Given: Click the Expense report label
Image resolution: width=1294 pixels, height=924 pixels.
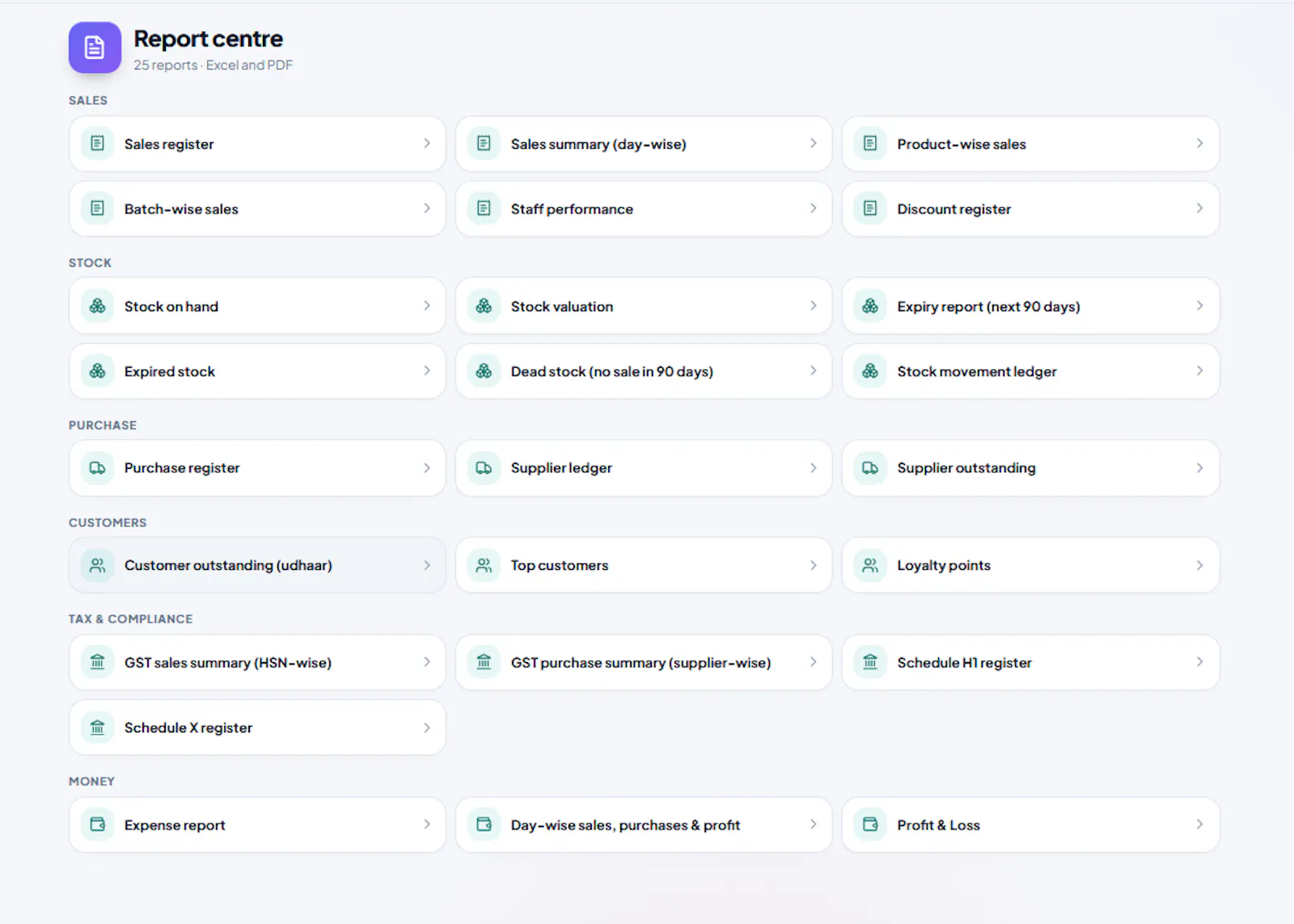Looking at the screenshot, I should (175, 825).
